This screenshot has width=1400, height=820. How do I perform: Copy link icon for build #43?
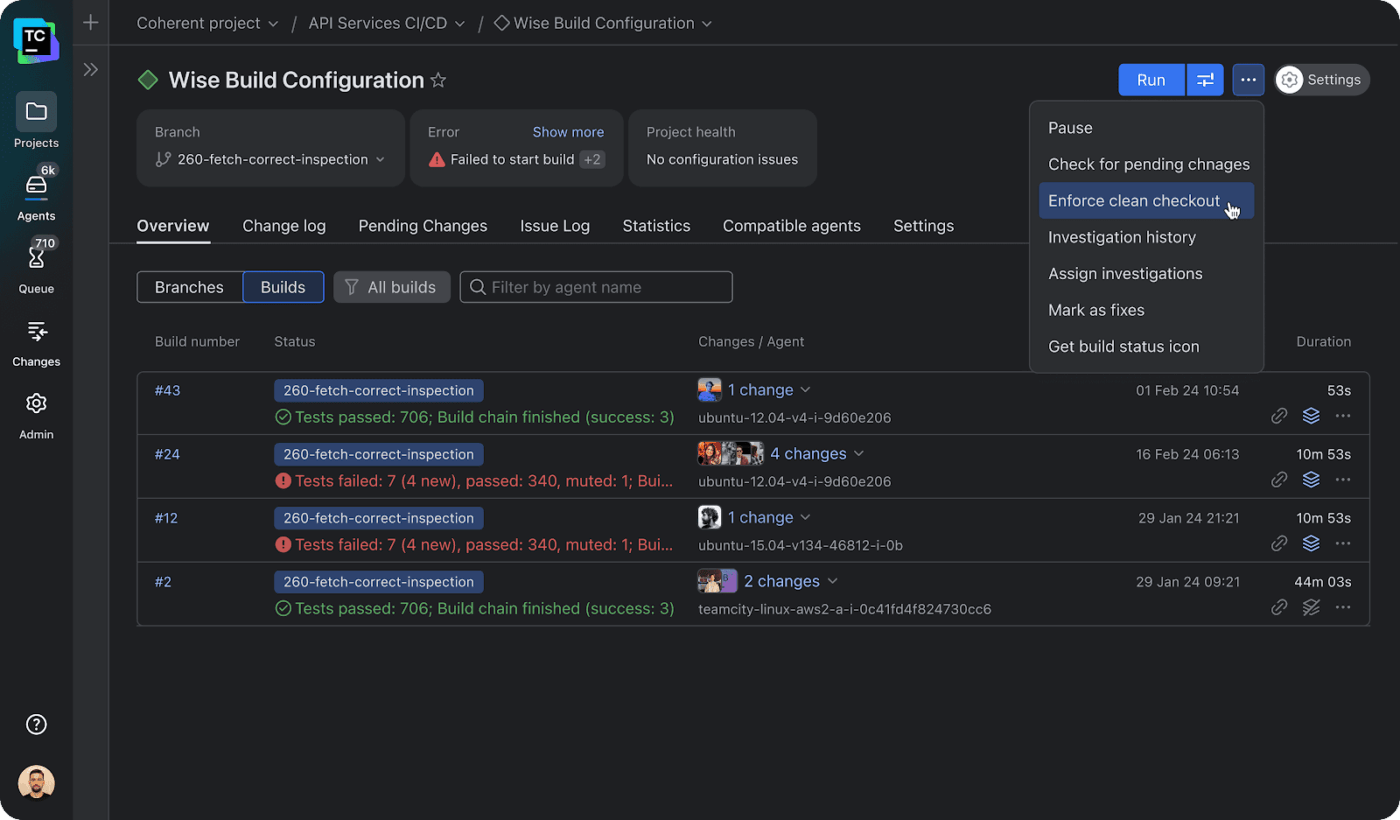tap(1279, 416)
